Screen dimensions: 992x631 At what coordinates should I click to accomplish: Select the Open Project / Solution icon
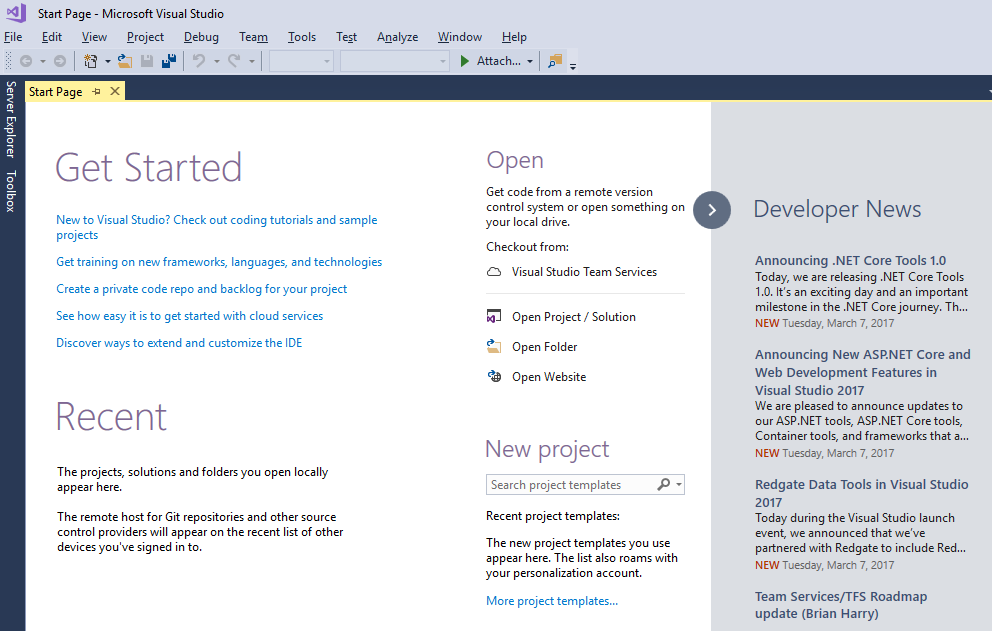[495, 316]
